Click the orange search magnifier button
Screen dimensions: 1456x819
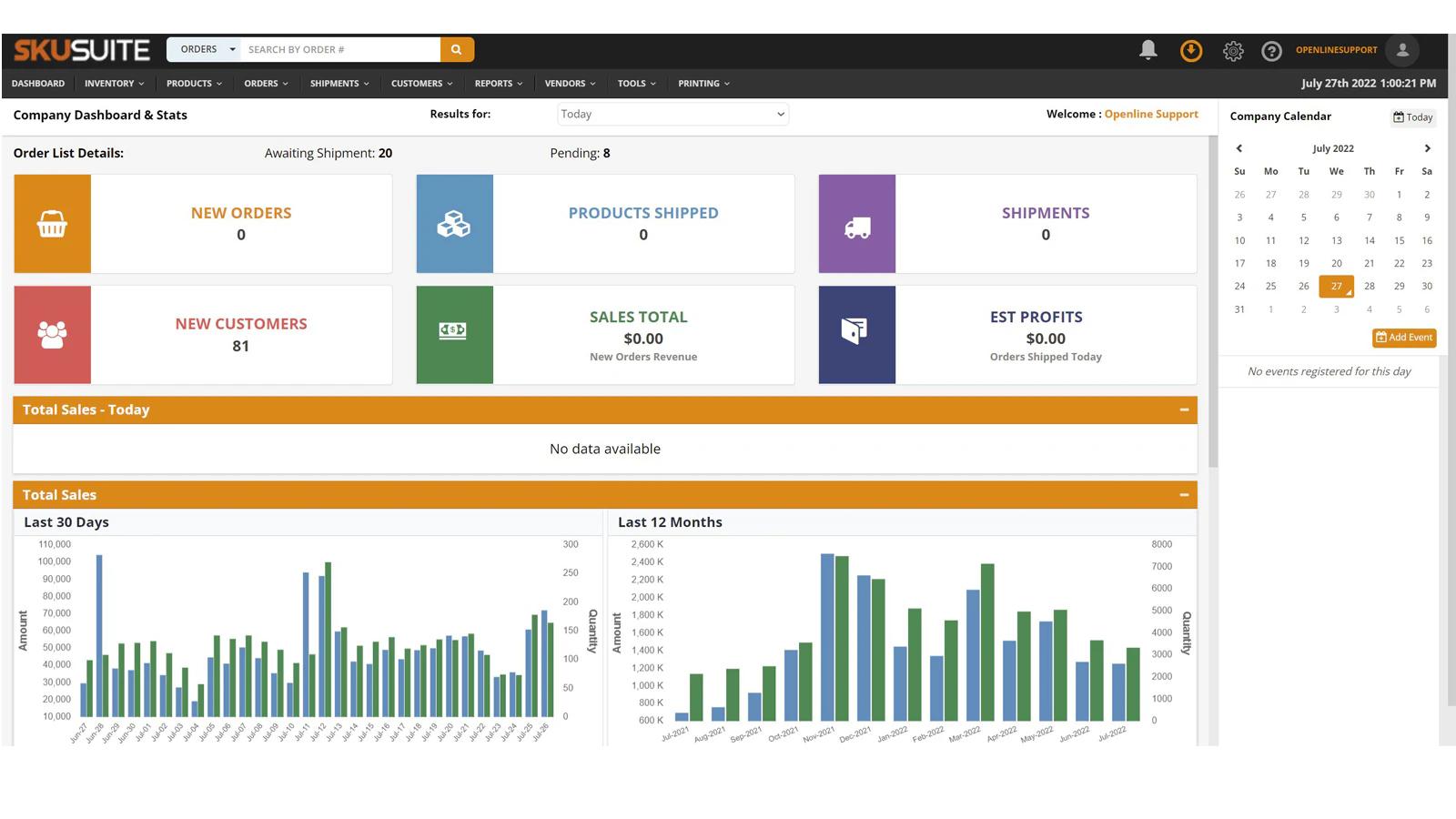tap(457, 49)
